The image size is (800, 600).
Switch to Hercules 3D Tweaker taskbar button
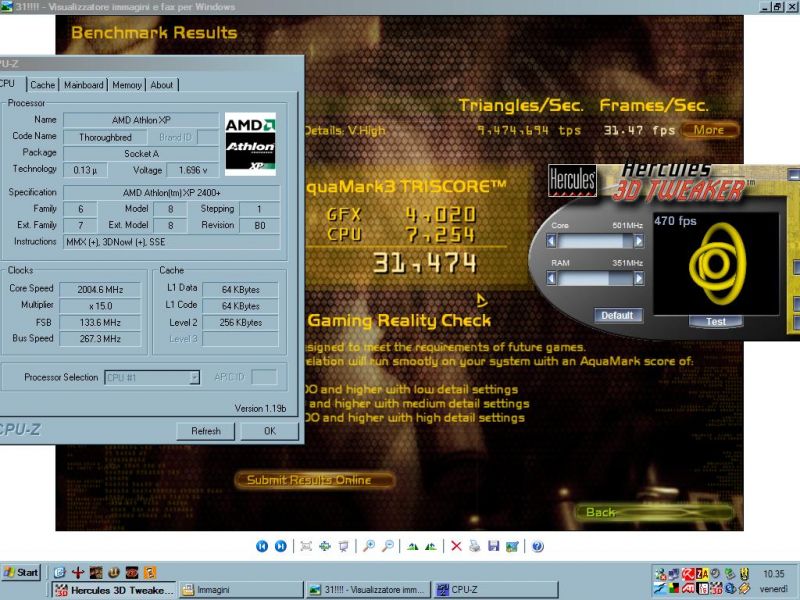[x=114, y=590]
